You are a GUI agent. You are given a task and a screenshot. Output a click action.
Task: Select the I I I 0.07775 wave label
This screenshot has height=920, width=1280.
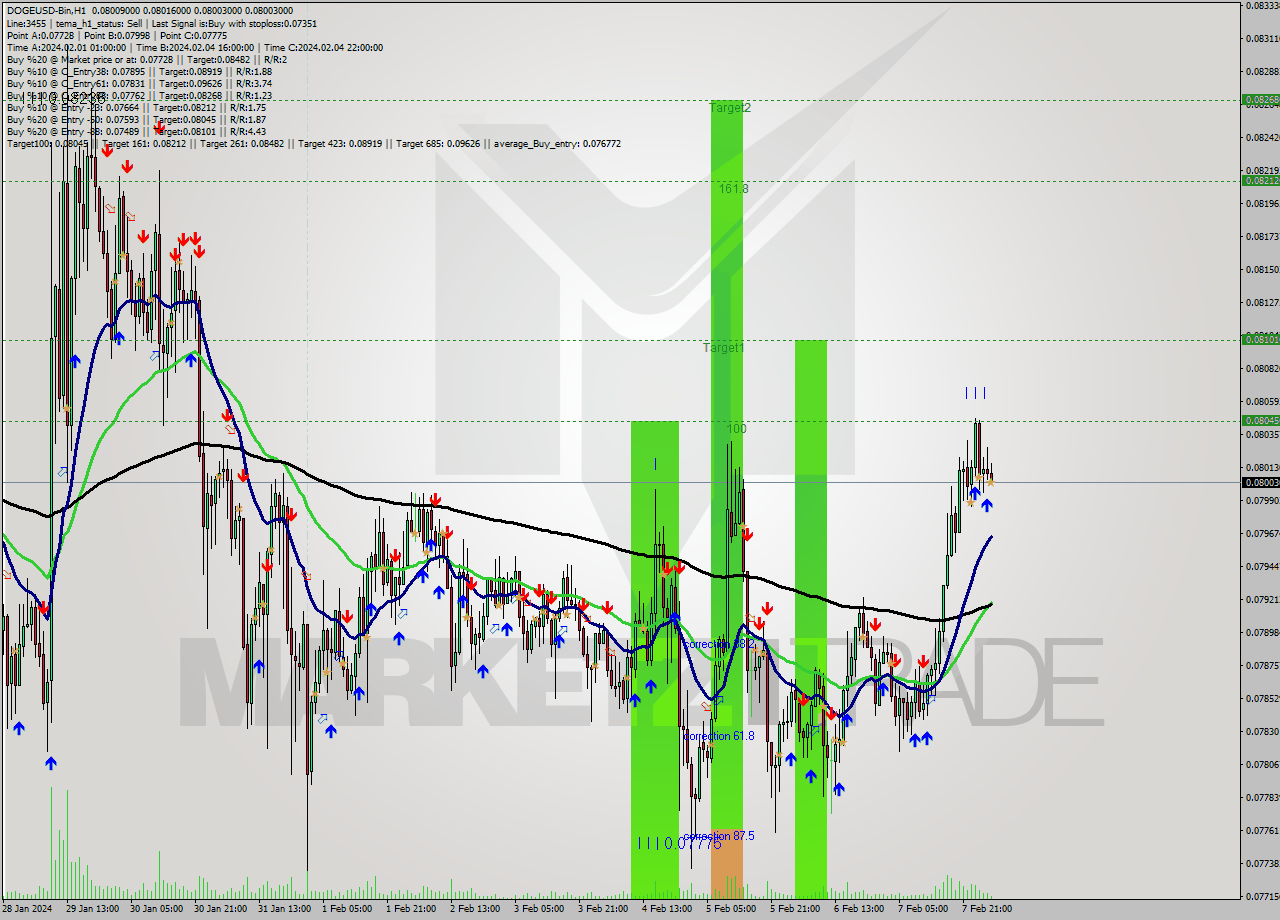679,844
